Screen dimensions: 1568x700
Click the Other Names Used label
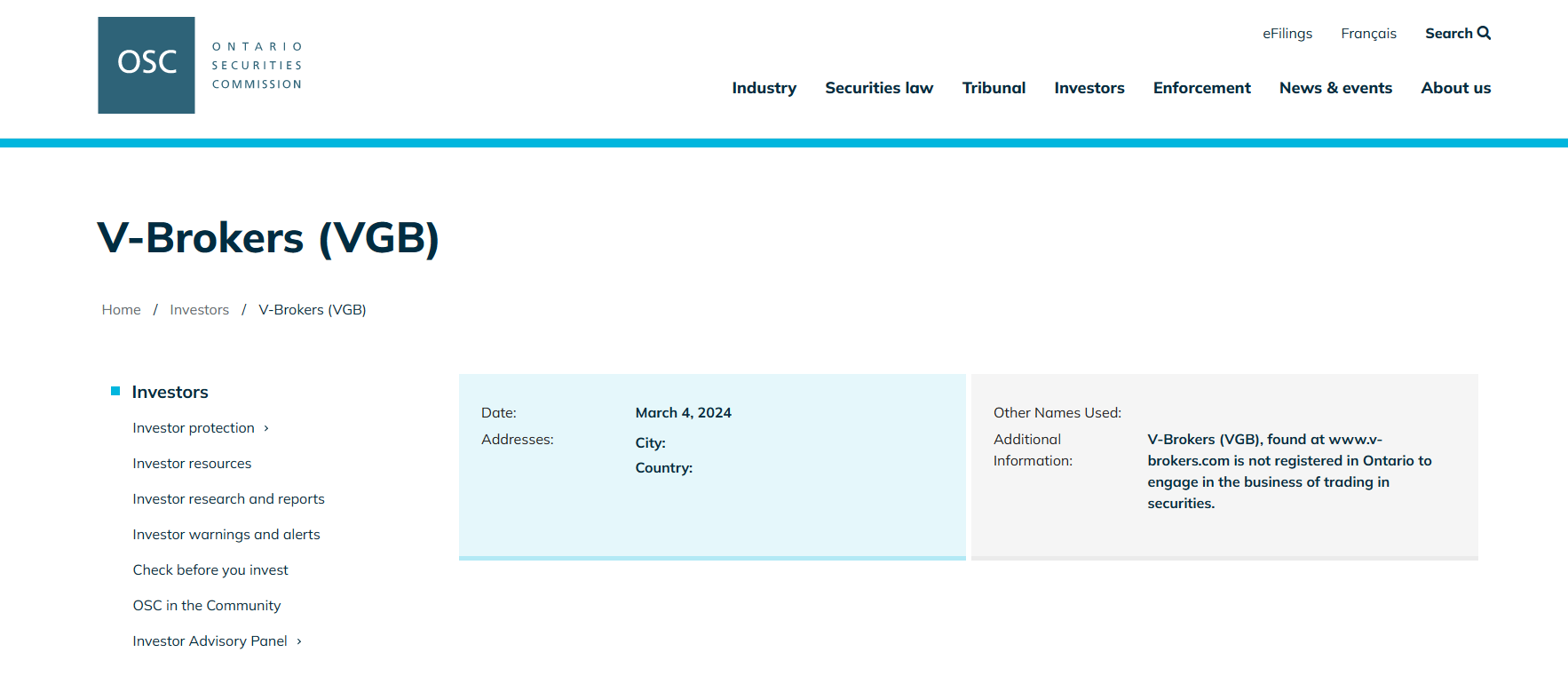tap(1057, 413)
